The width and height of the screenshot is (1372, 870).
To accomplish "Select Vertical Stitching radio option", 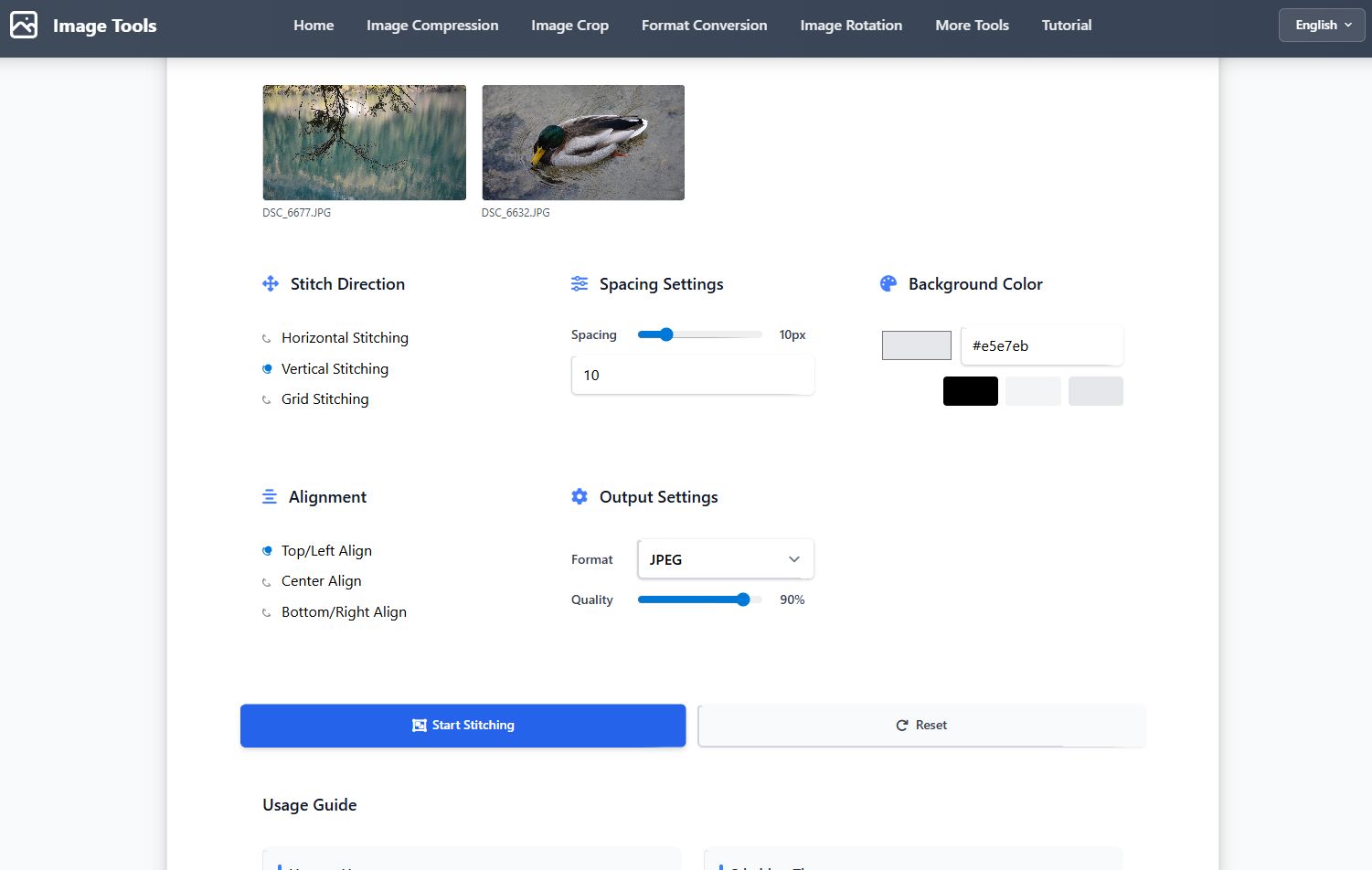I will pyautogui.click(x=267, y=369).
